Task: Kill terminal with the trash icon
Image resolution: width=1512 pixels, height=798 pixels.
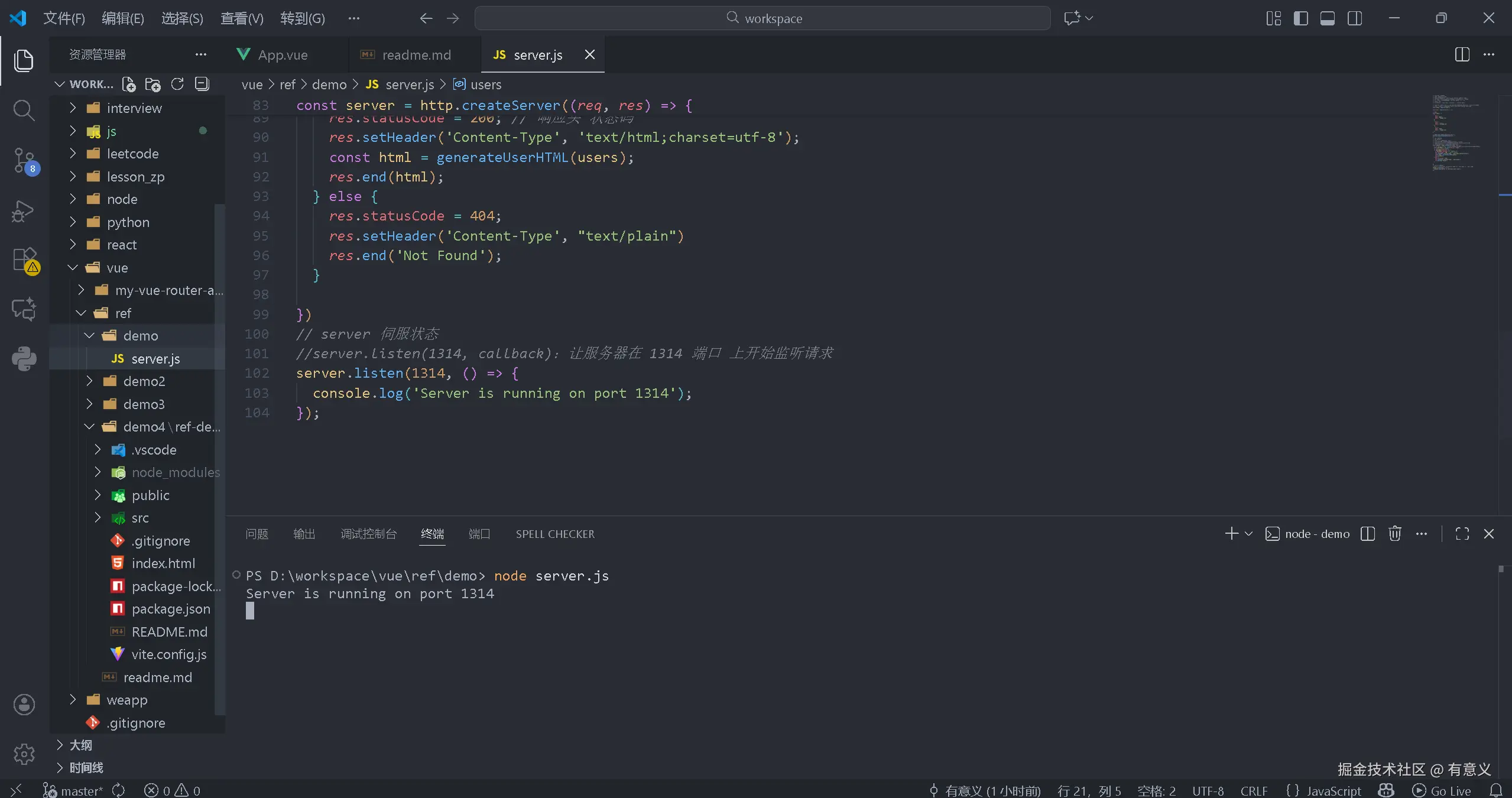Action: click(x=1394, y=534)
